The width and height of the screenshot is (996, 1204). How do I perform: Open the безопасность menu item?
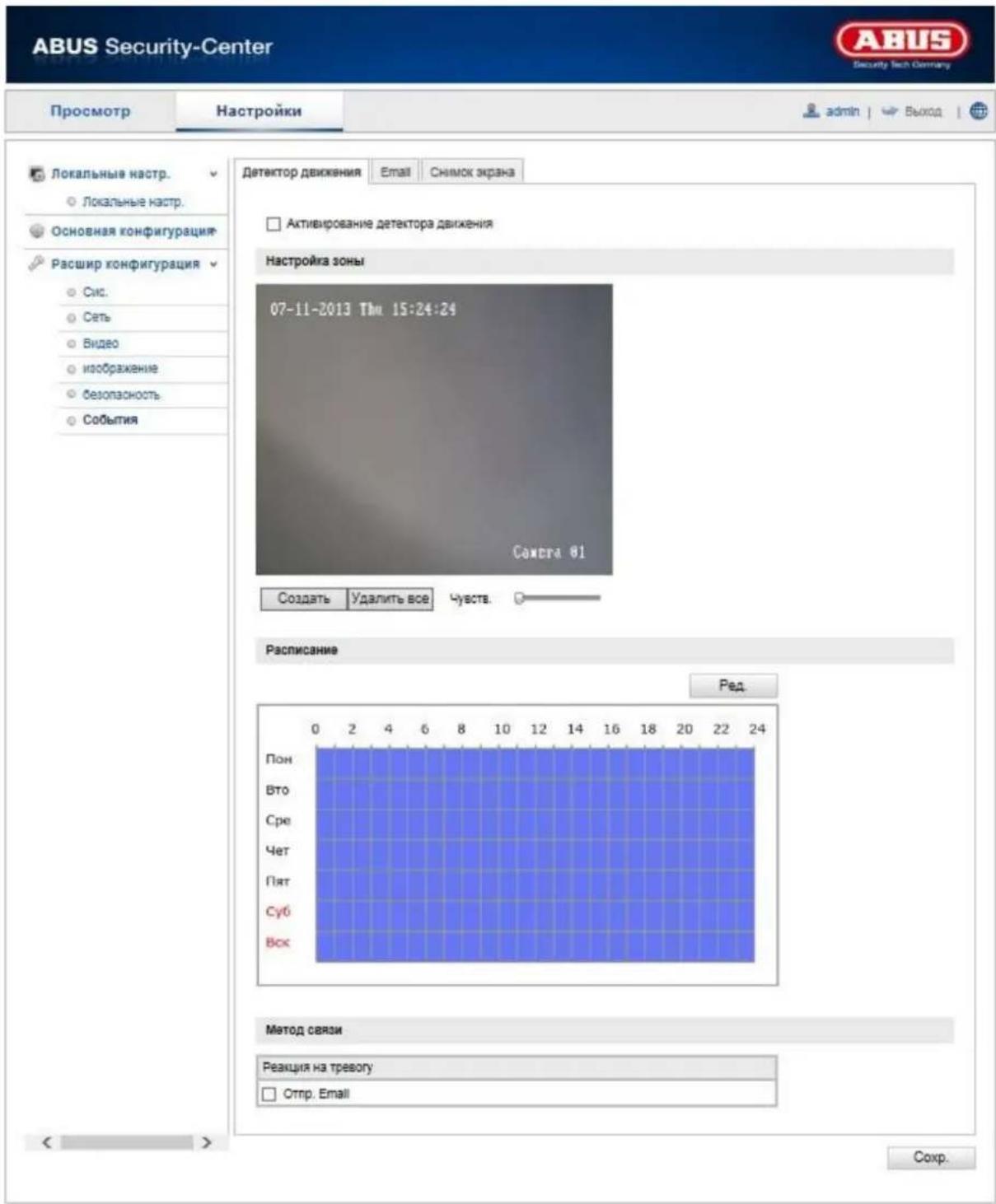click(121, 394)
